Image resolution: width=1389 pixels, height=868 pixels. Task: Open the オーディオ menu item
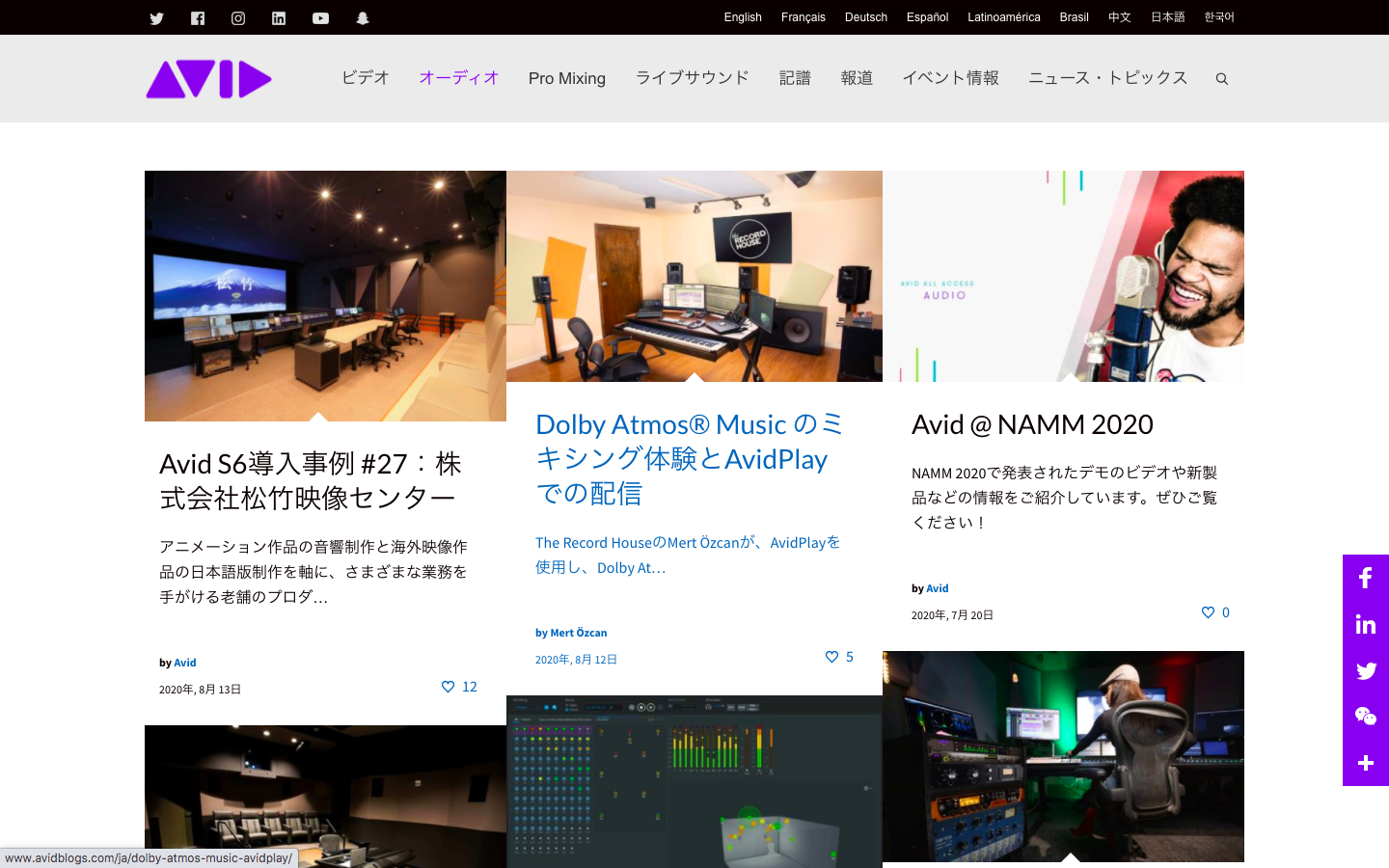point(459,78)
